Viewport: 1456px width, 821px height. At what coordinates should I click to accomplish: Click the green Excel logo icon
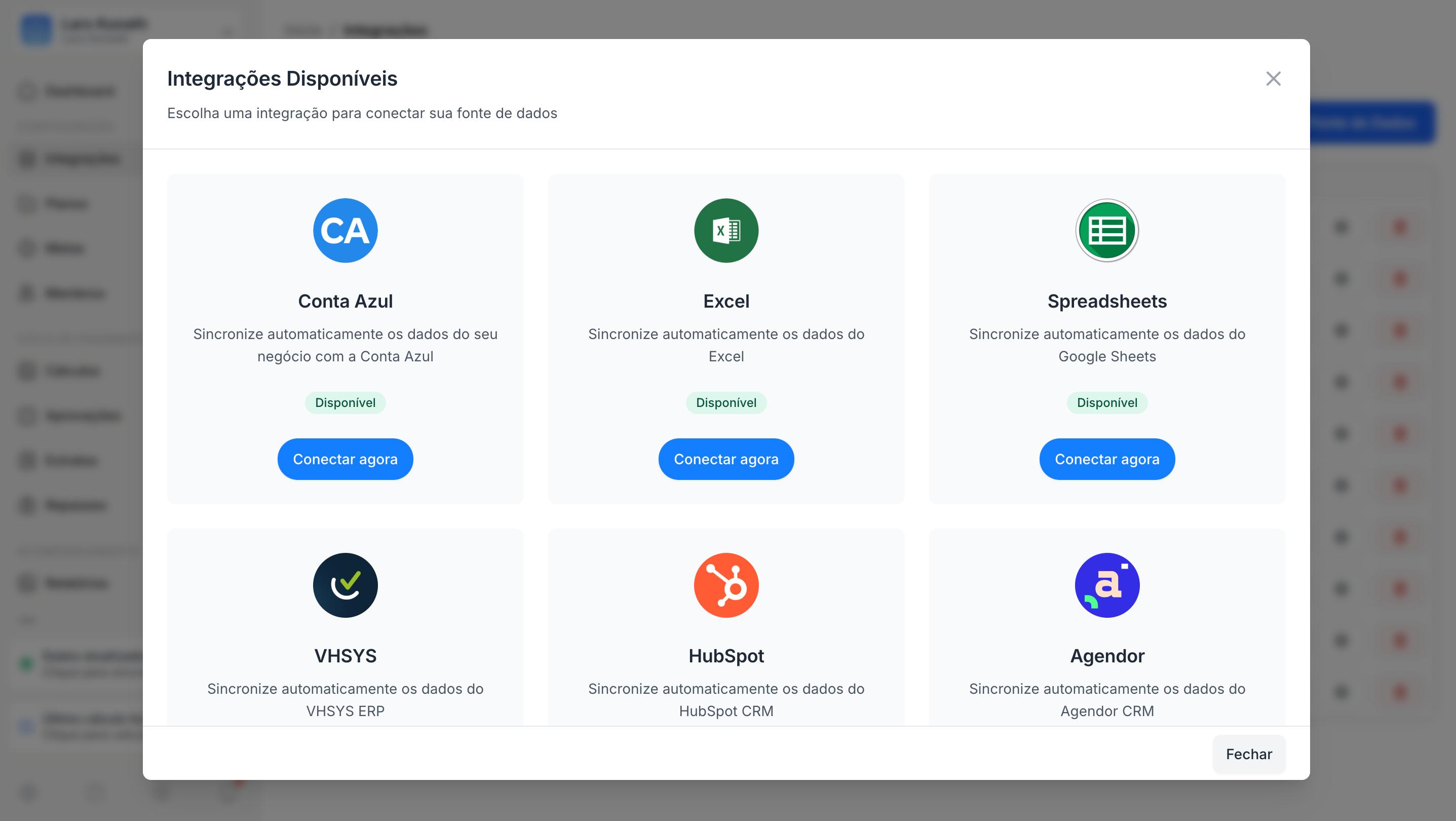point(726,231)
